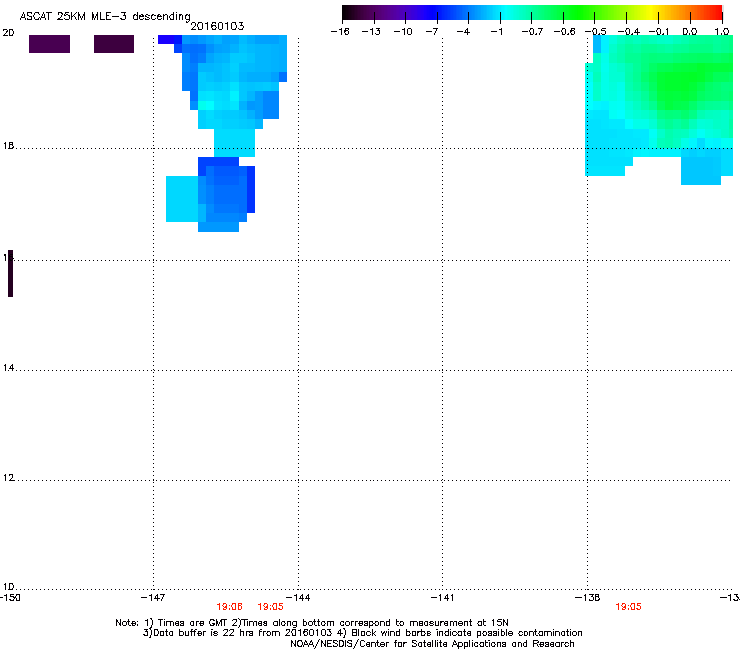The width and height of the screenshot is (740, 650).
Task: Click the NOAA/NESDIS credit line
Action: tap(432, 643)
